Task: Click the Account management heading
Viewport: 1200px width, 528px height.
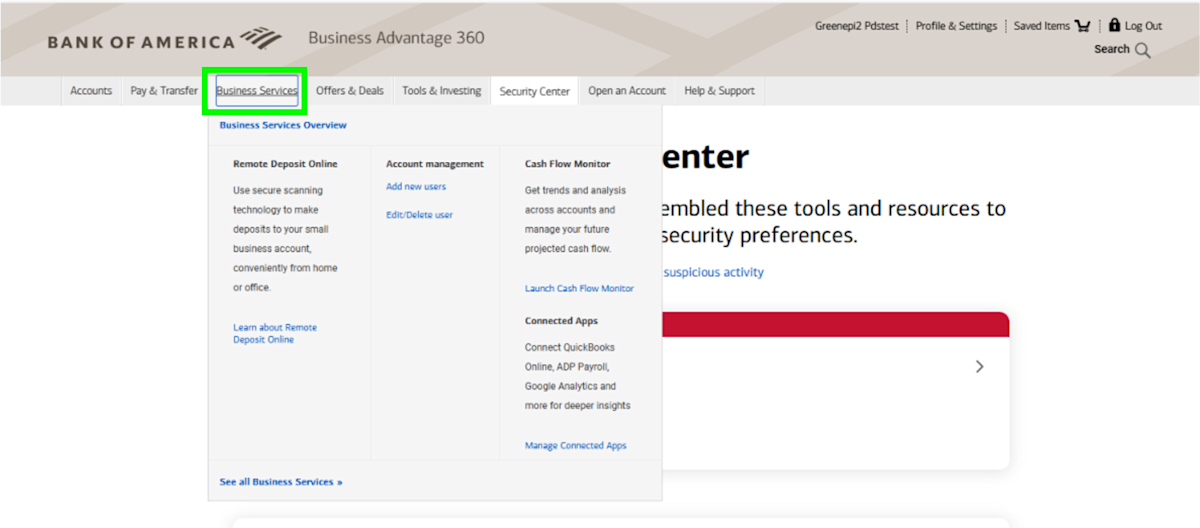Action: pos(435,164)
